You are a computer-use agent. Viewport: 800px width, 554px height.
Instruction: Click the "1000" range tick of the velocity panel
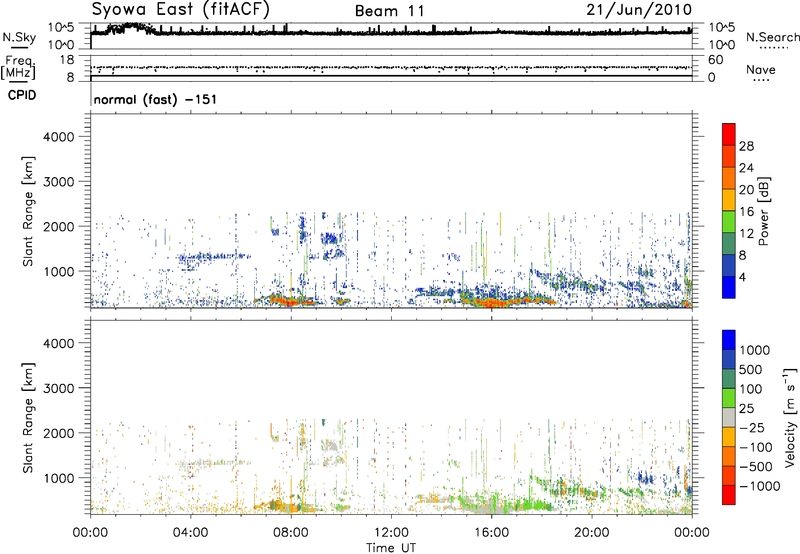pos(58,478)
